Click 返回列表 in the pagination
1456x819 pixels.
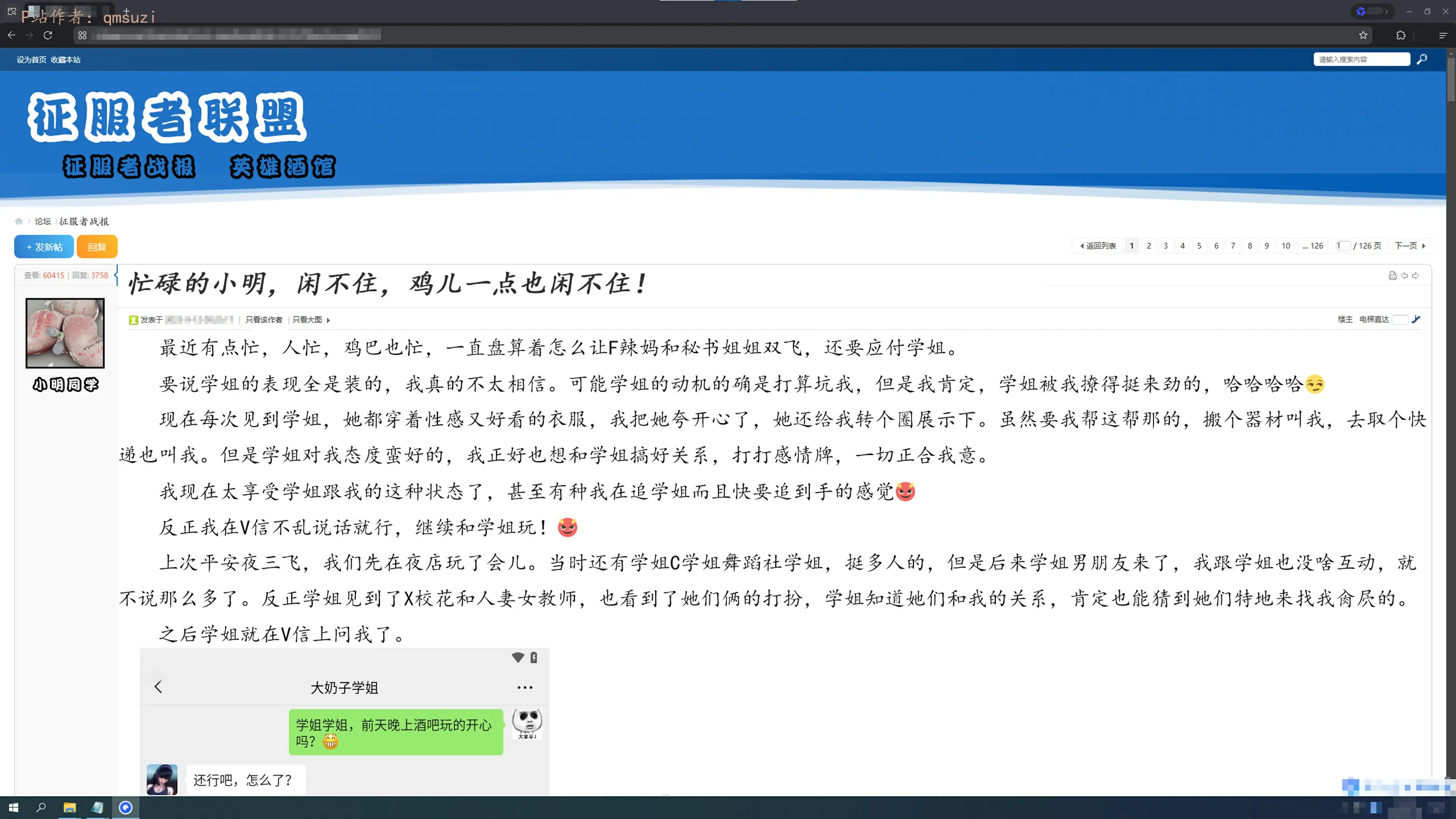1098,246
